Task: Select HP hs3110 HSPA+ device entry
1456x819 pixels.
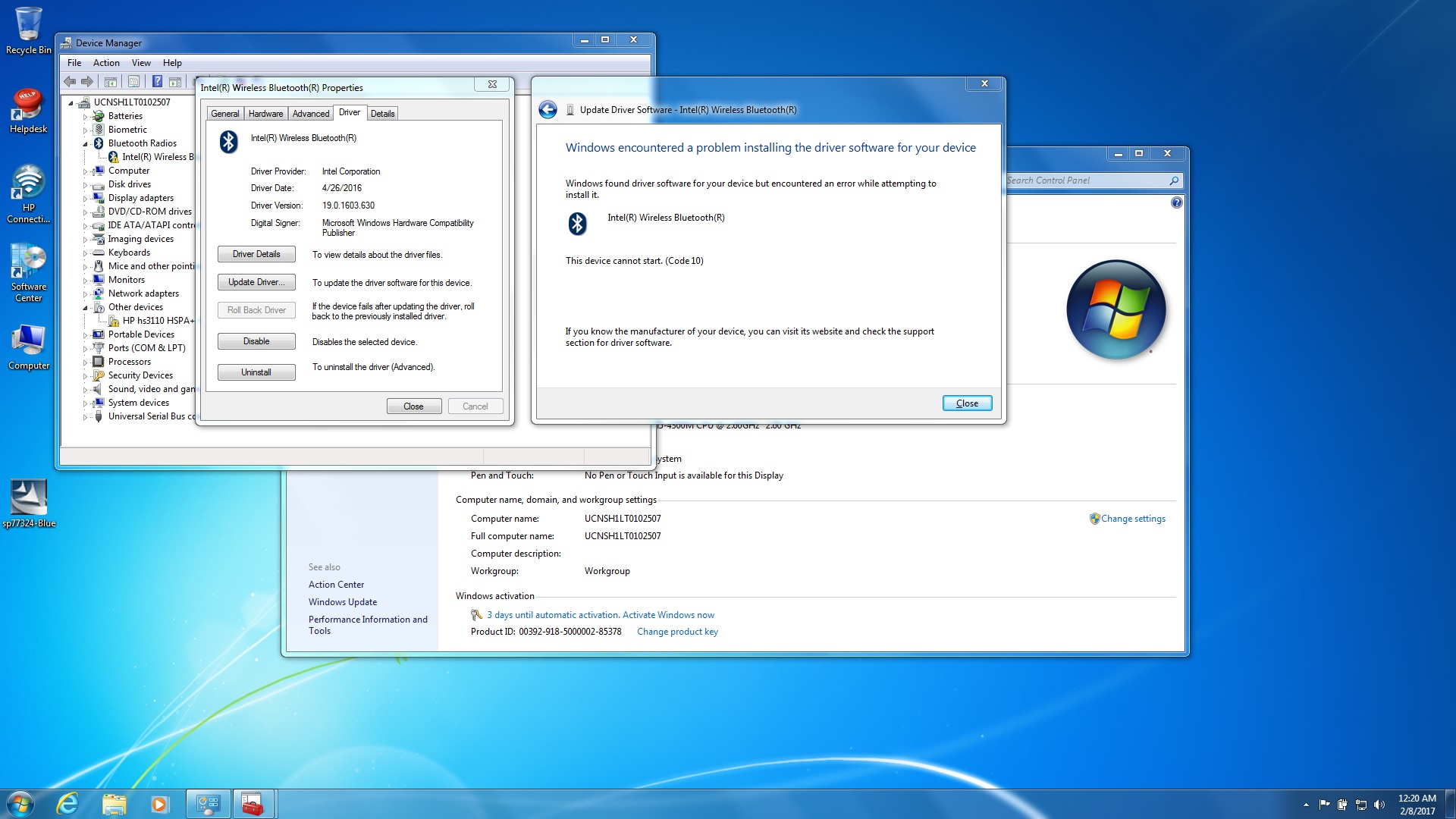Action: click(158, 321)
